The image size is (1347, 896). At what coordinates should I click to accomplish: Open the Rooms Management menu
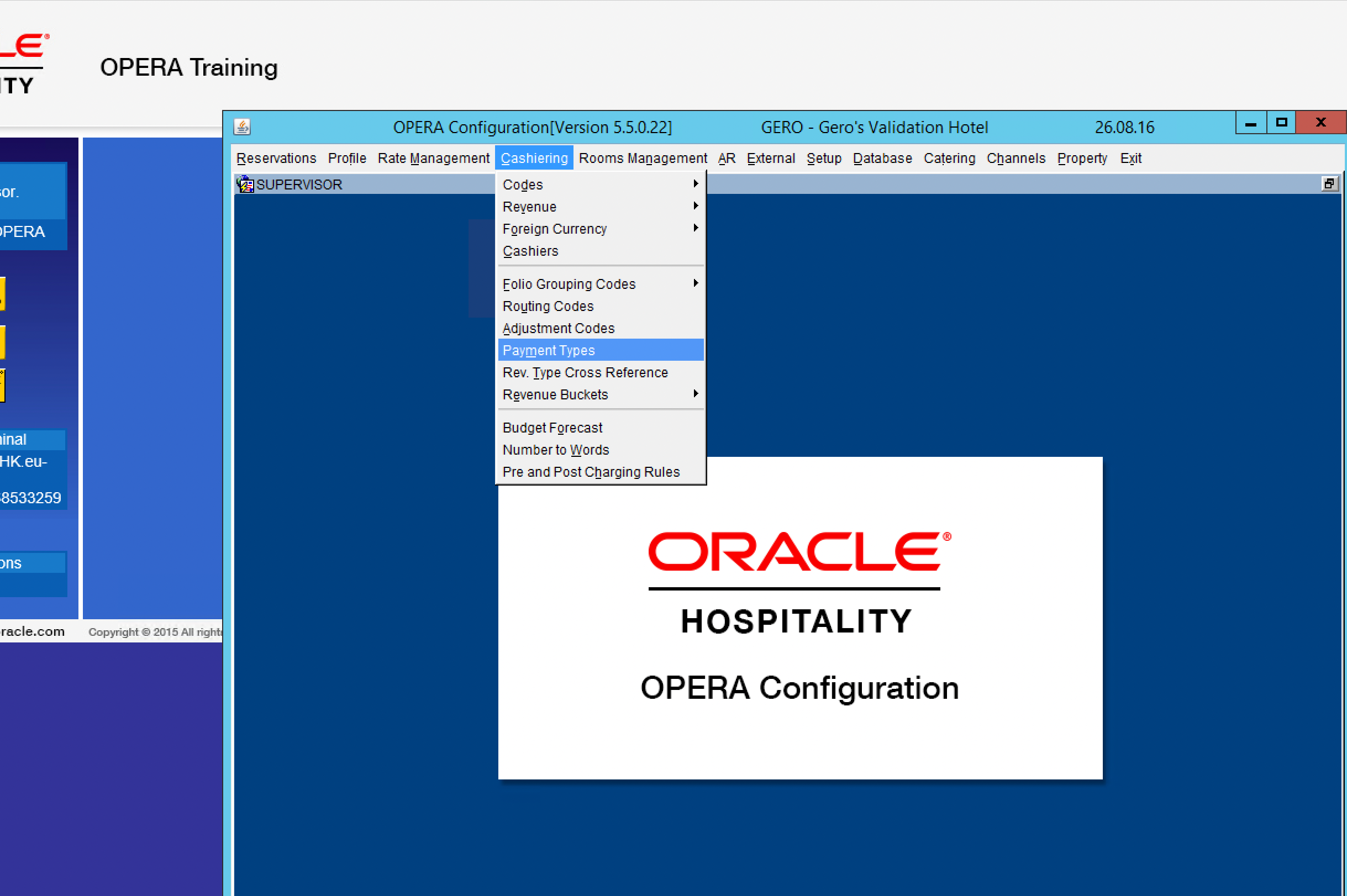click(643, 159)
